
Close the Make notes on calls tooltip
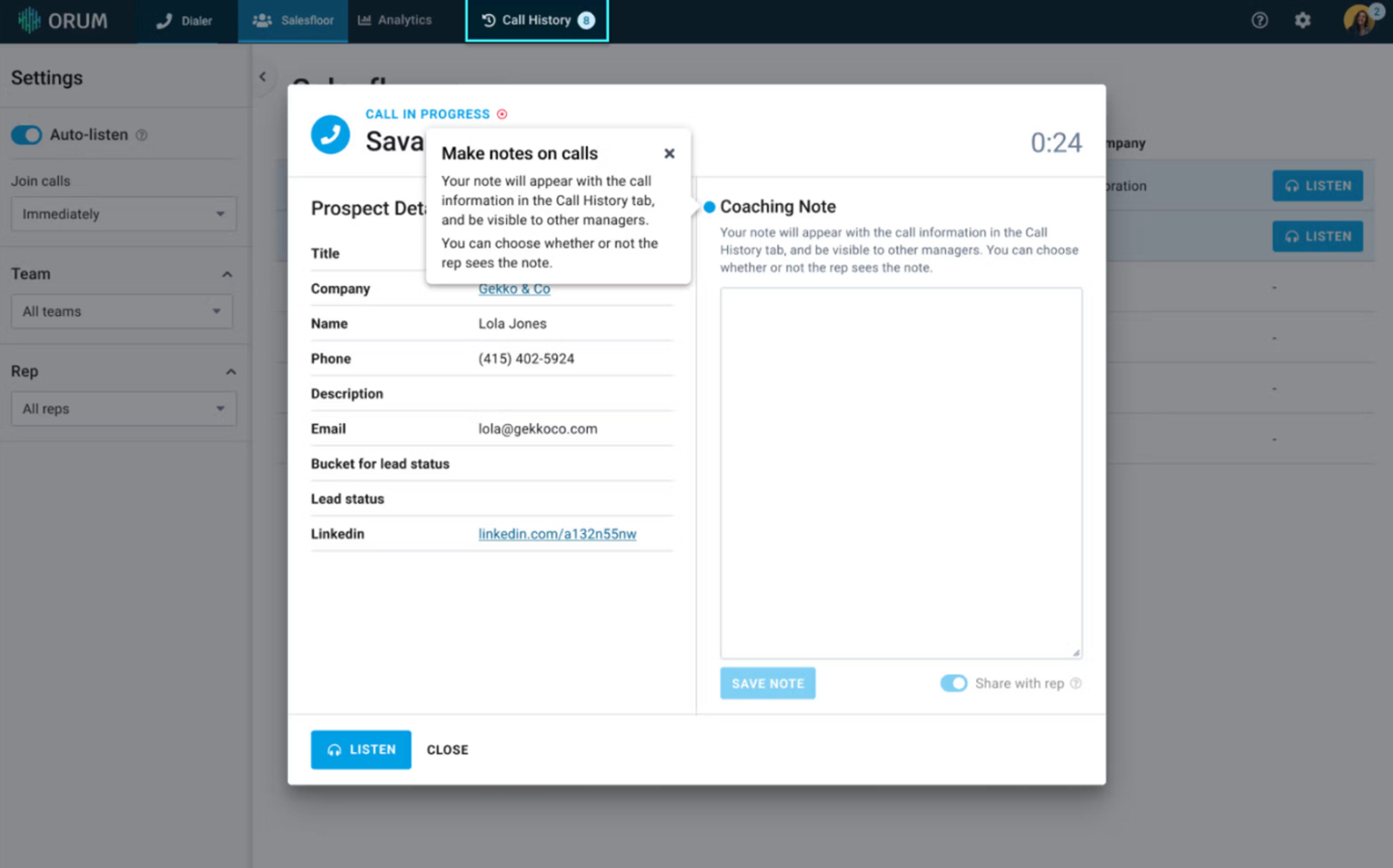click(x=669, y=153)
